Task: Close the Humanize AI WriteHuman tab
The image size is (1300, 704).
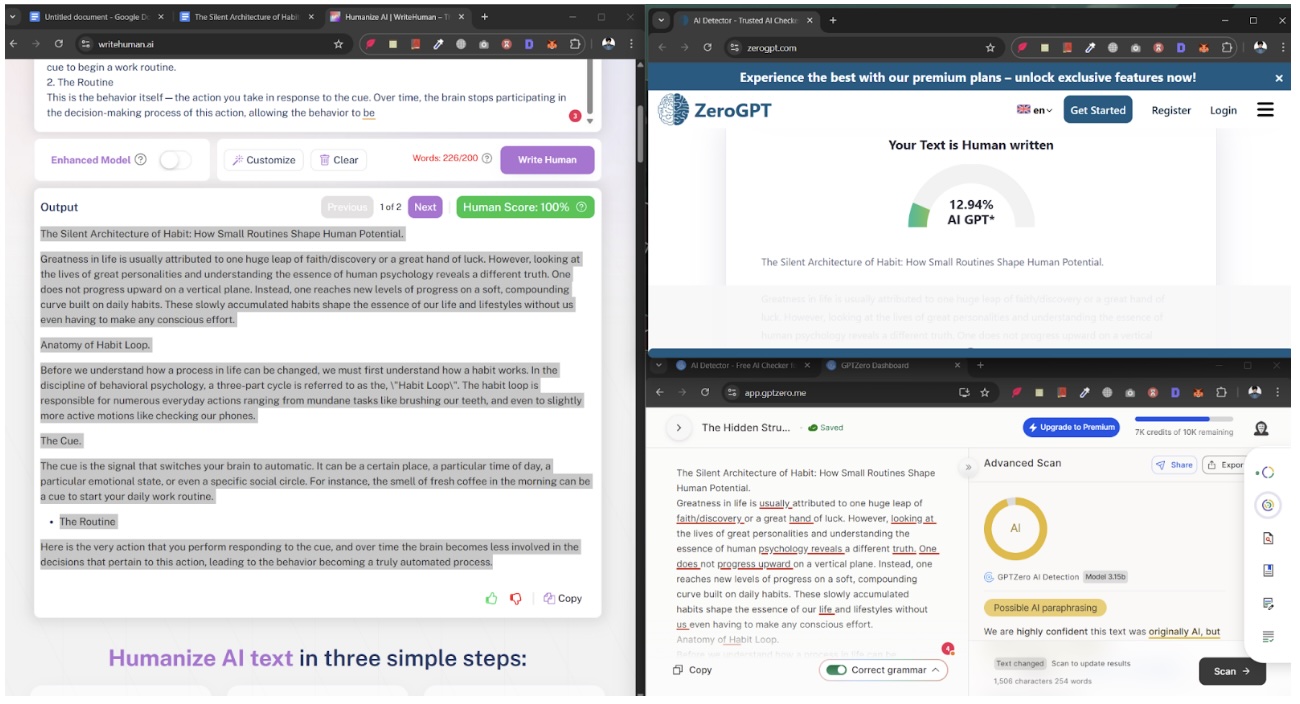Action: 459,17
